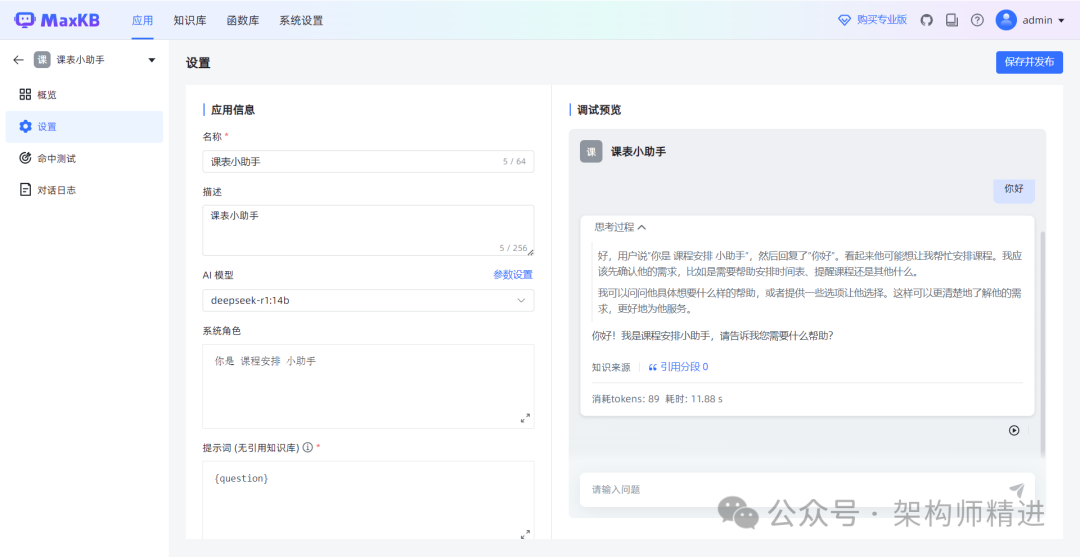1080x557 pixels.
Task: Click the info icon beside 提示词
Action: pos(307,448)
